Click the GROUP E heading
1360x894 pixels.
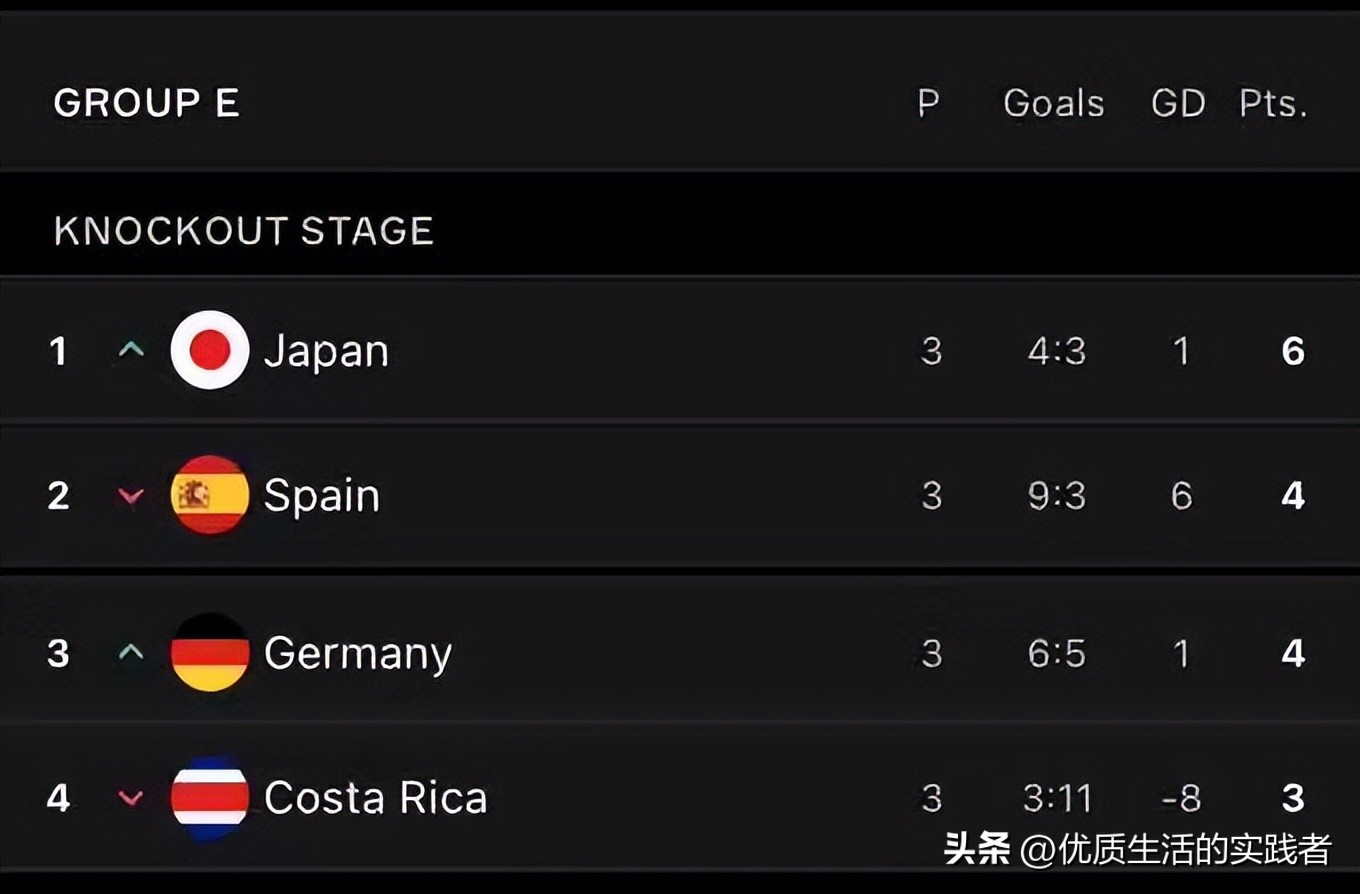click(146, 103)
